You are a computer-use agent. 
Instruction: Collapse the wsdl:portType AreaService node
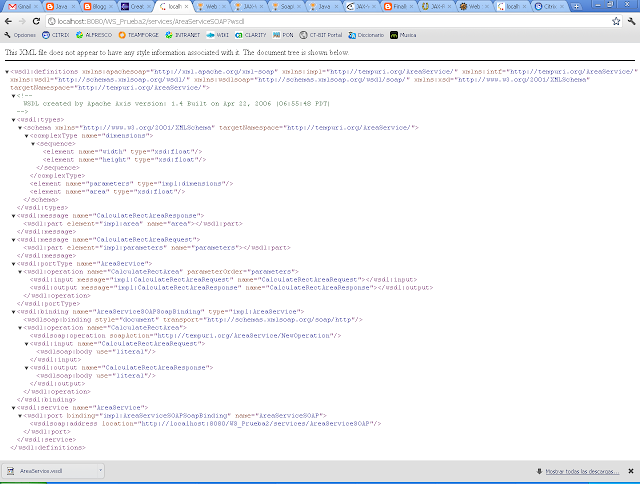(x=13, y=264)
